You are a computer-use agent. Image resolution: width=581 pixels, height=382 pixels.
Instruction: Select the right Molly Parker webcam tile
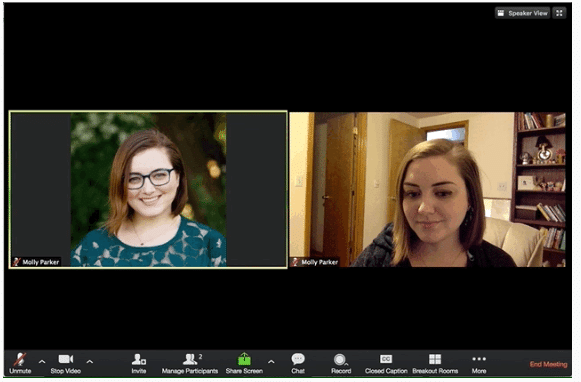(x=428, y=189)
